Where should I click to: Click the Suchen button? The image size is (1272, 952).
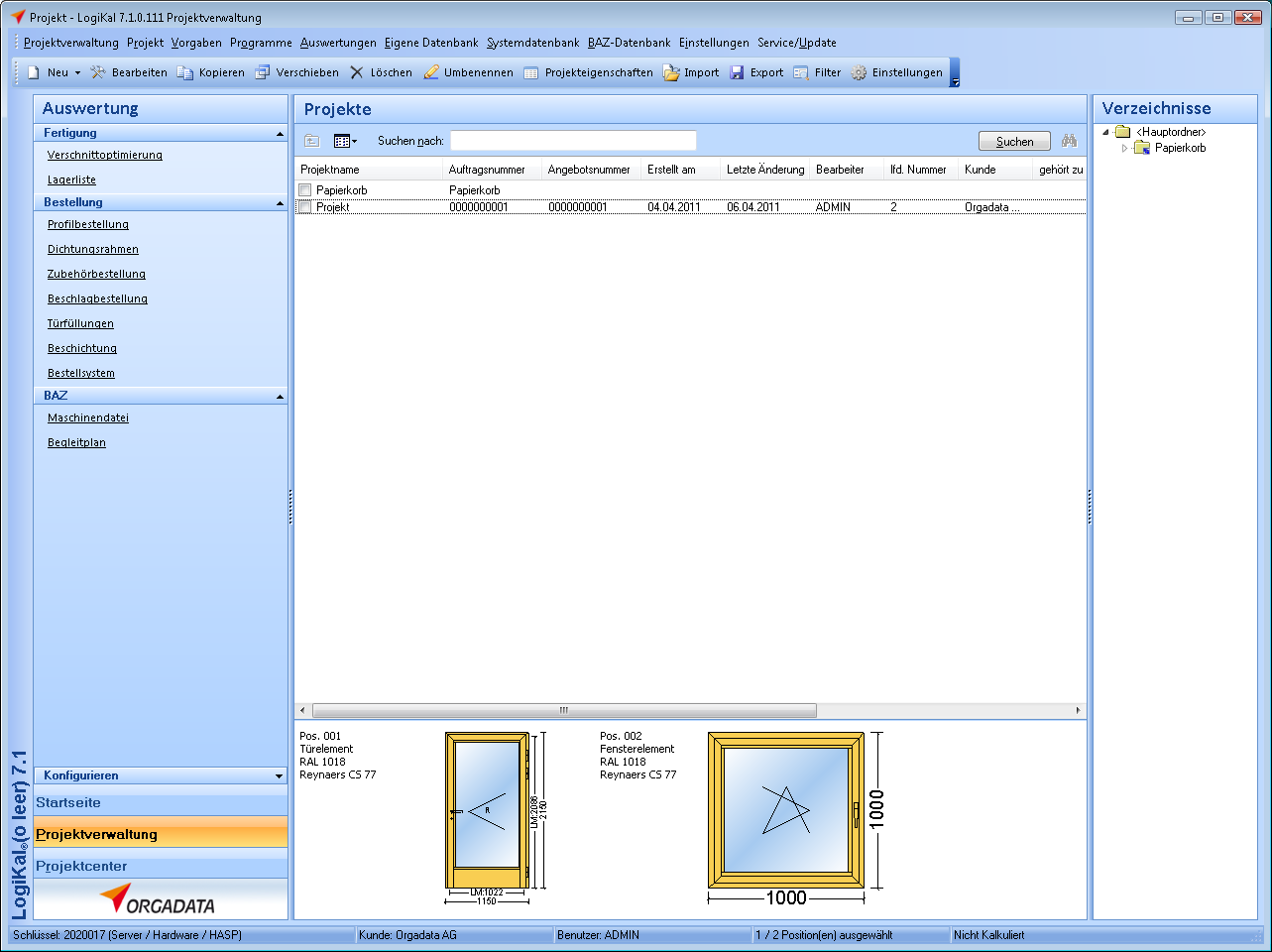click(x=1014, y=142)
